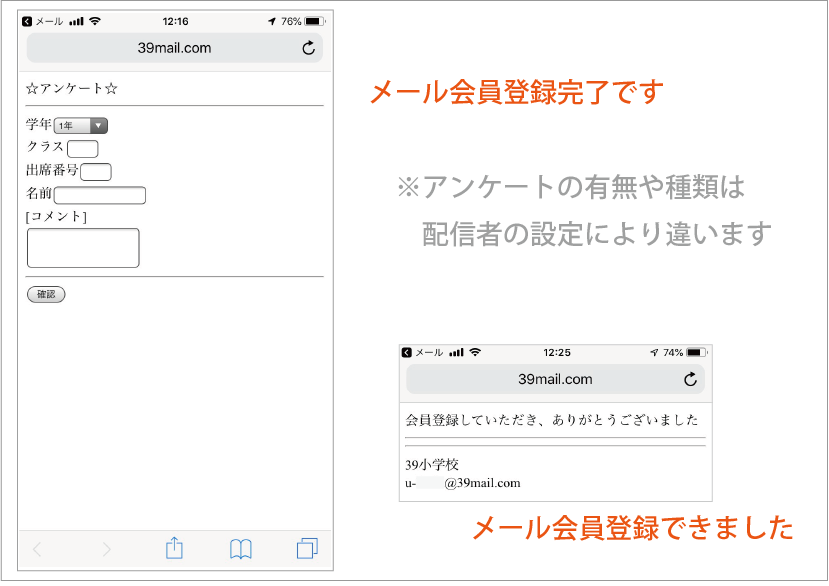
Task: Tap the browser back arrow
Action: (38, 548)
